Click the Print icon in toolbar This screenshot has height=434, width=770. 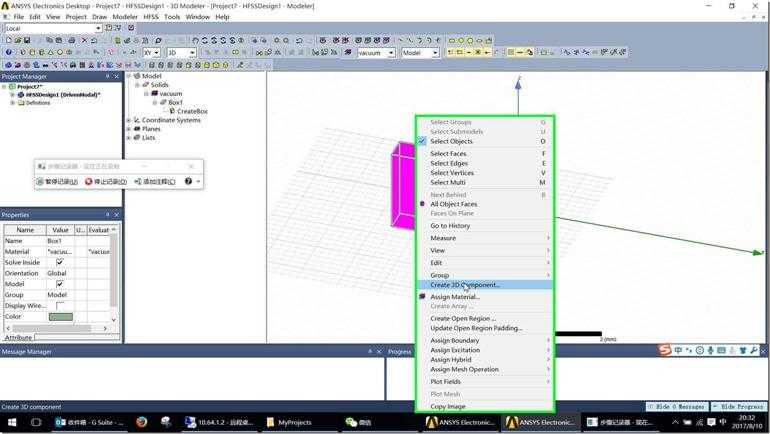point(72,40)
